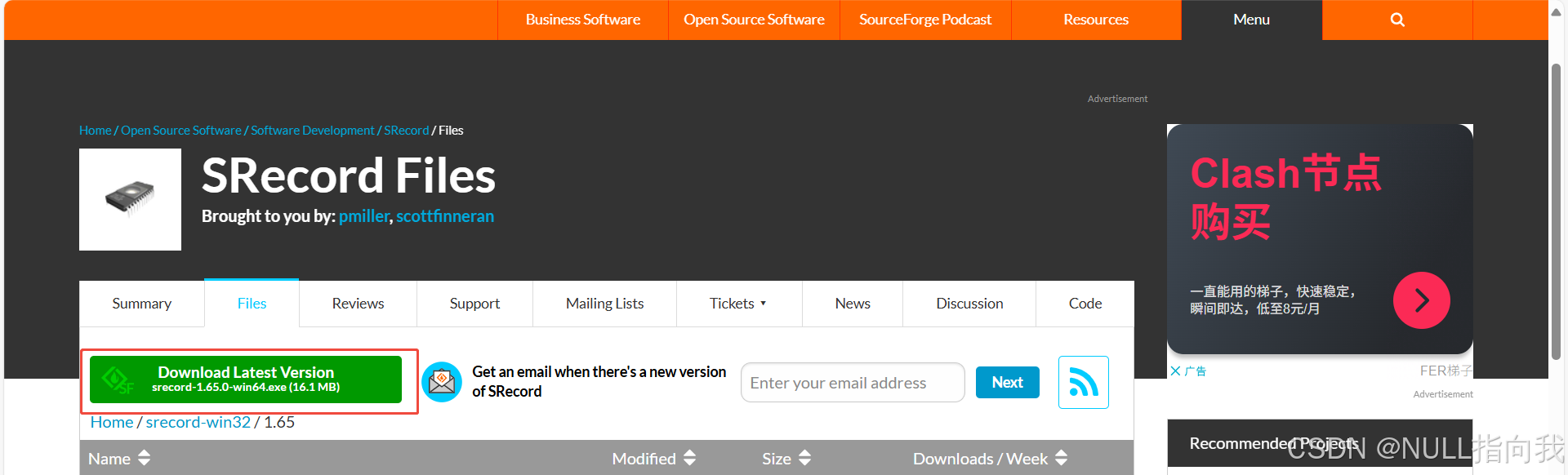The width and height of the screenshot is (1568, 475).
Task: Click SRecord breadcrumb link
Action: (407, 131)
